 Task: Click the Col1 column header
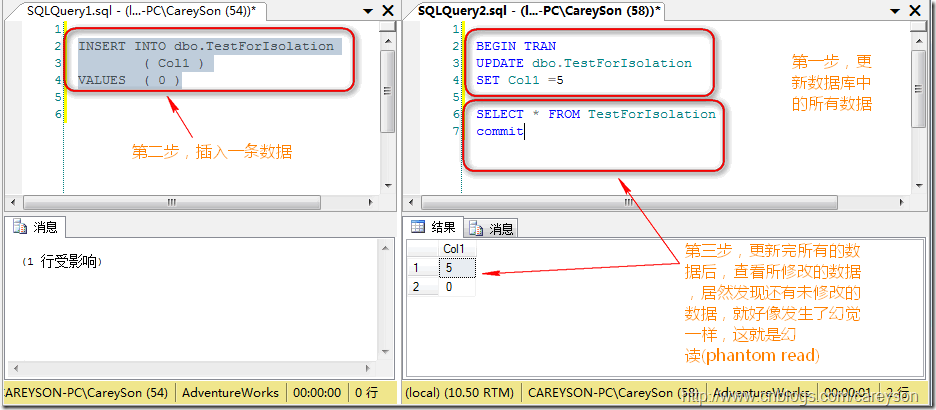point(456,248)
